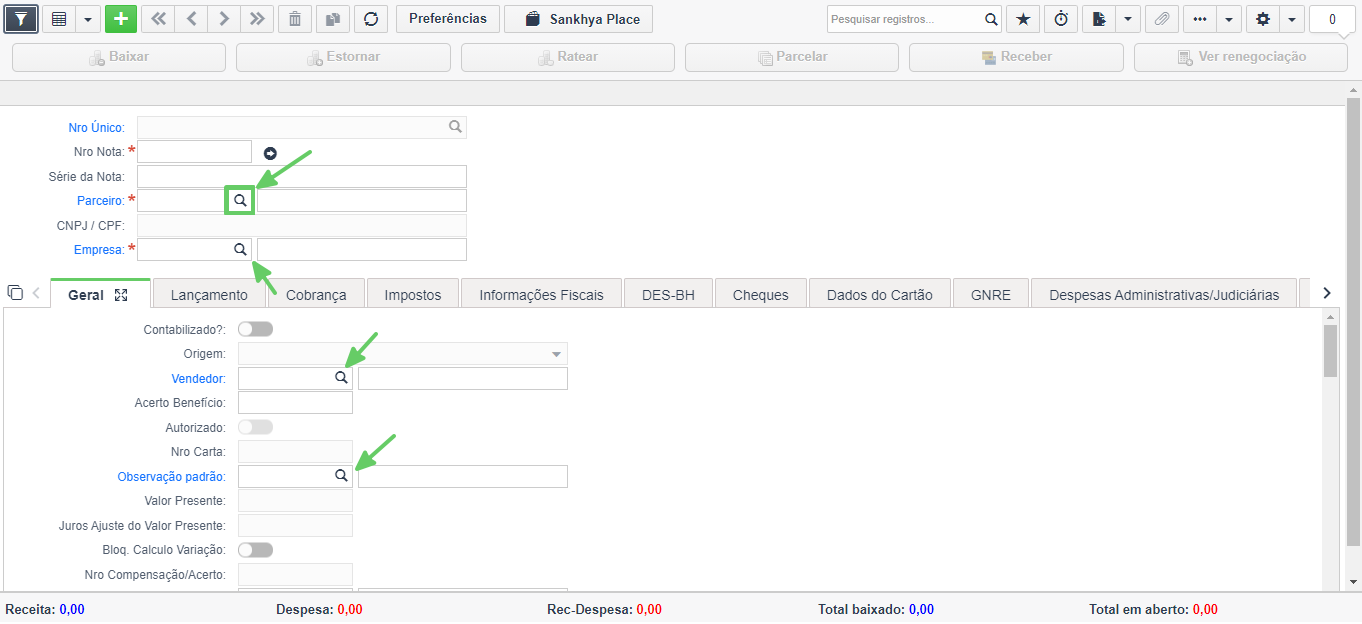Click the magnifier in Pesquisar registros

coord(991,19)
